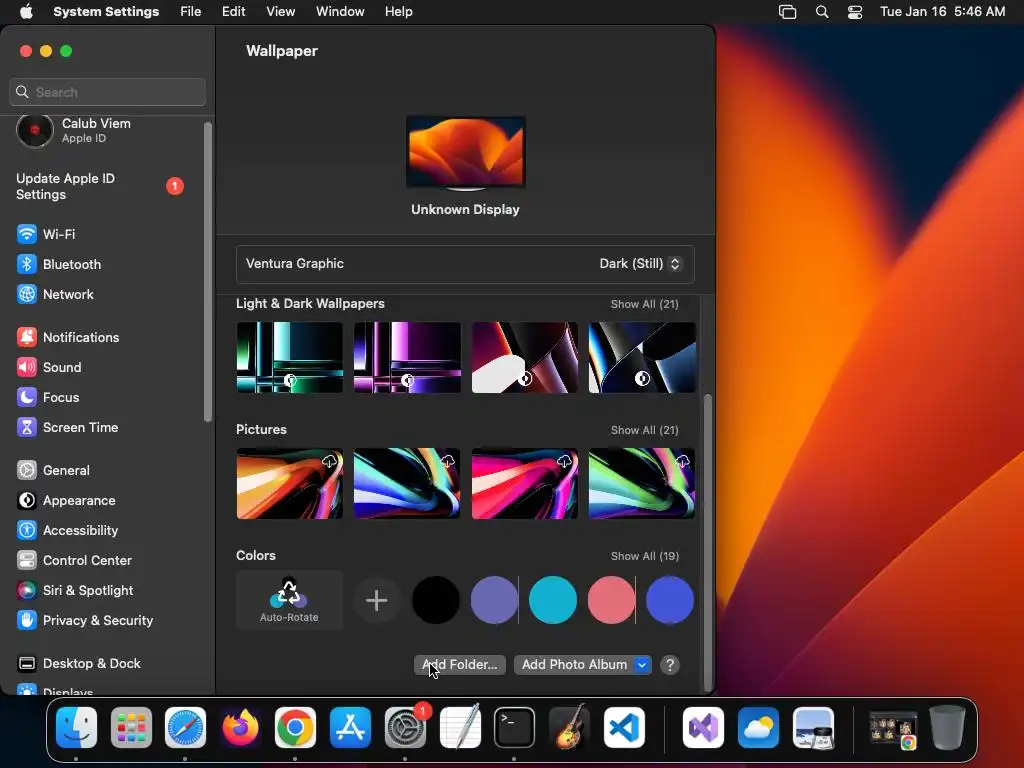
Task: Open Control Center in menu bar
Action: pos(855,12)
